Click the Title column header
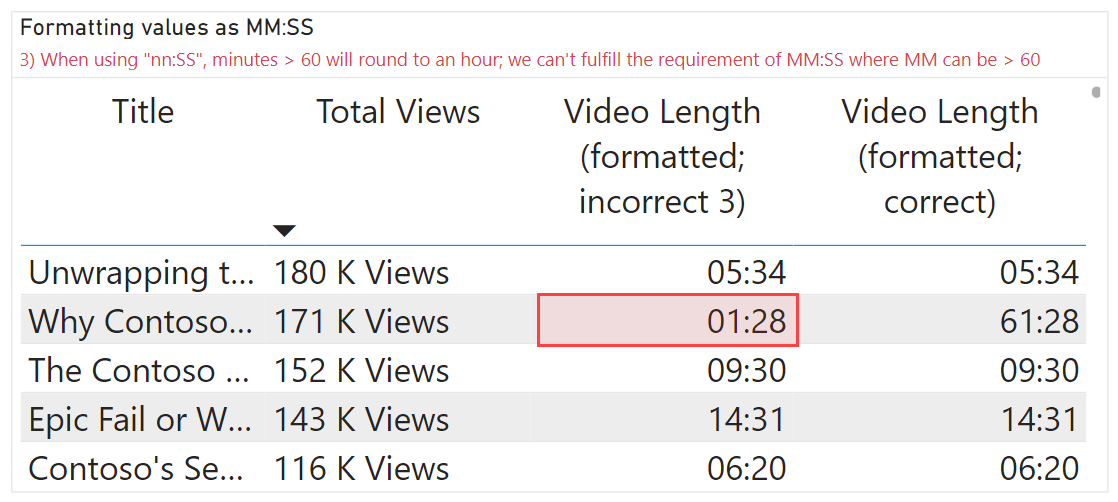 click(142, 112)
